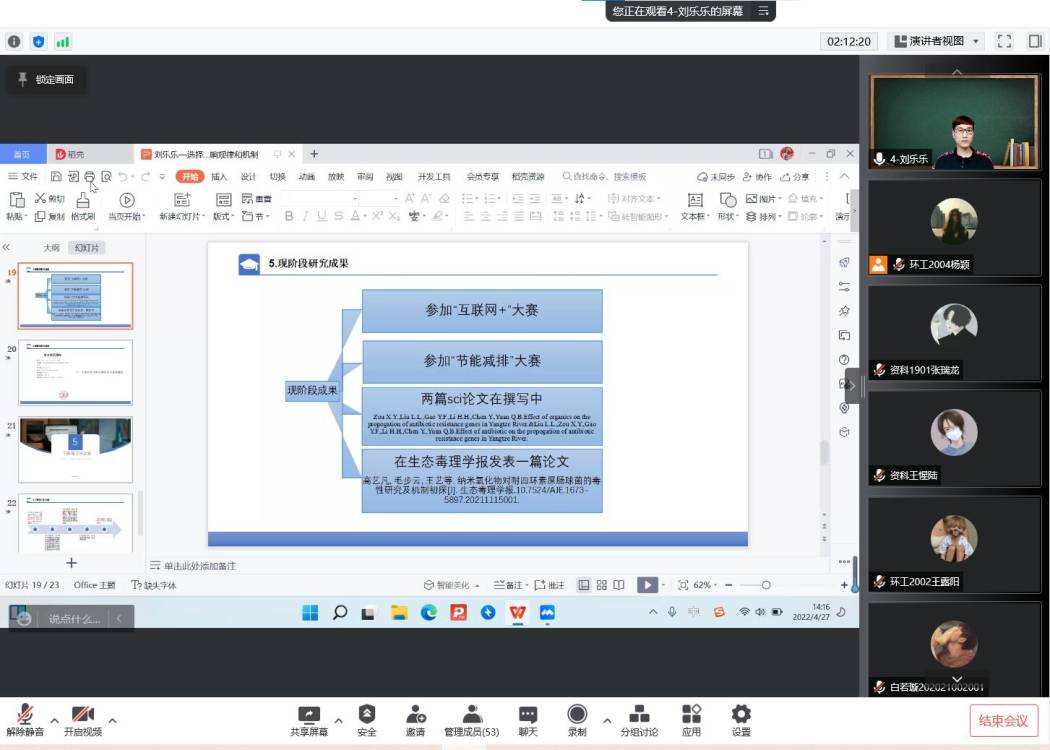Click the 共享屏幕 share screen icon
This screenshot has width=1050, height=750.
309,720
